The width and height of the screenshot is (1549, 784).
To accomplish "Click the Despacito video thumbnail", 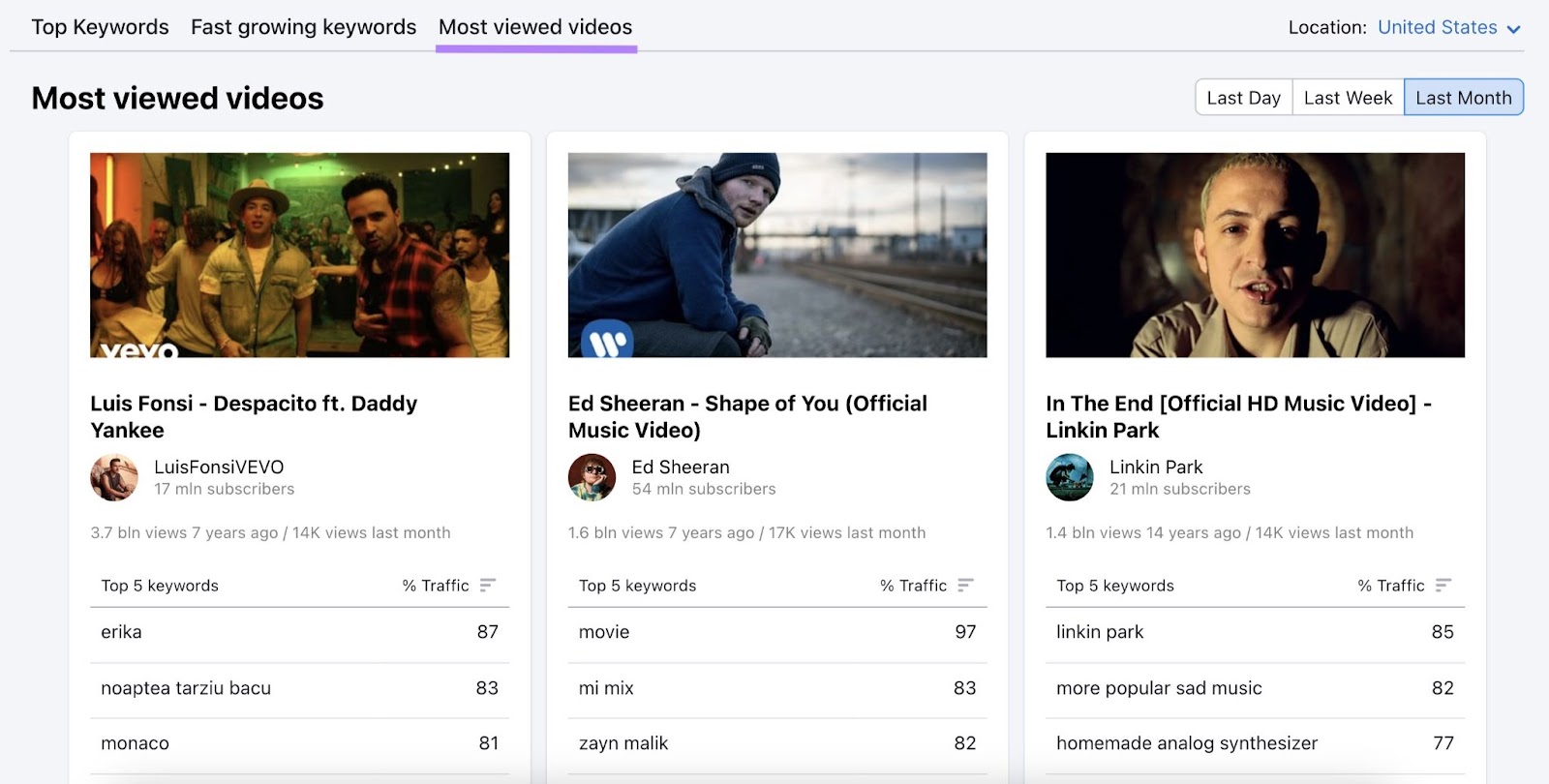I will 299,255.
